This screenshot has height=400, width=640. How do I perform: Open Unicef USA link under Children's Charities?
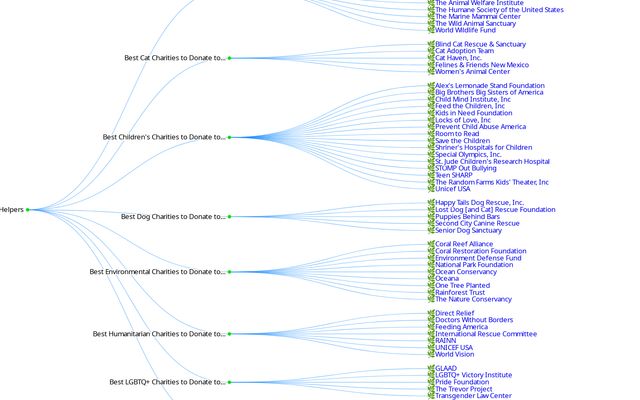453,189
